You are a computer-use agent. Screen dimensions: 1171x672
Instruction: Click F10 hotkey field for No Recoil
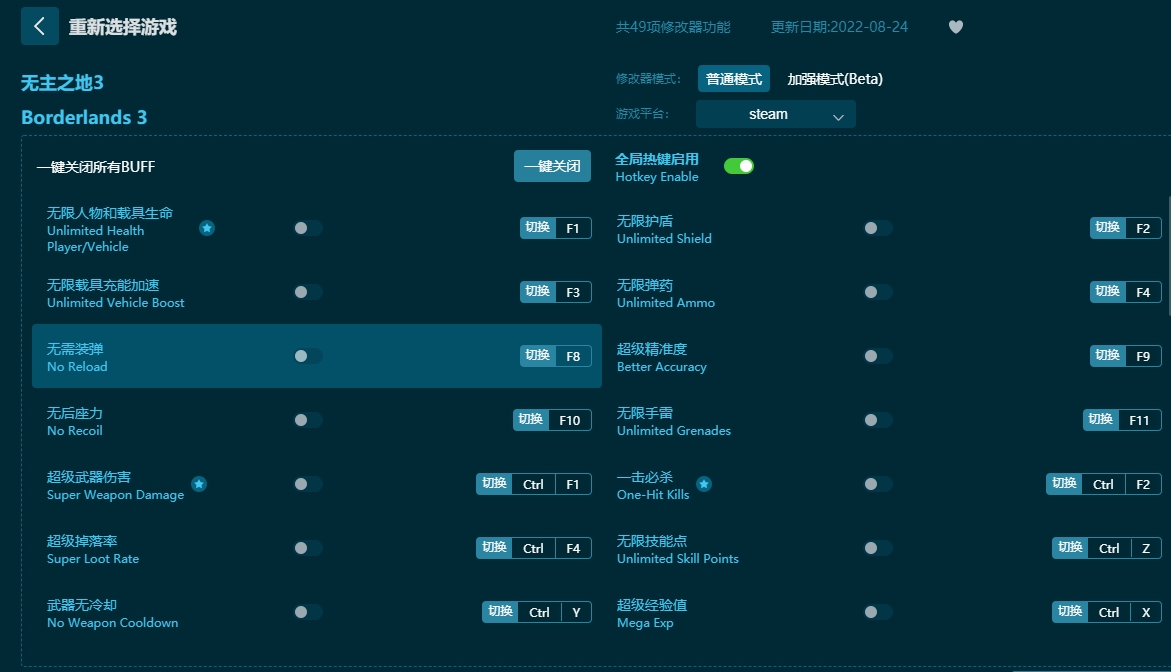tap(570, 420)
